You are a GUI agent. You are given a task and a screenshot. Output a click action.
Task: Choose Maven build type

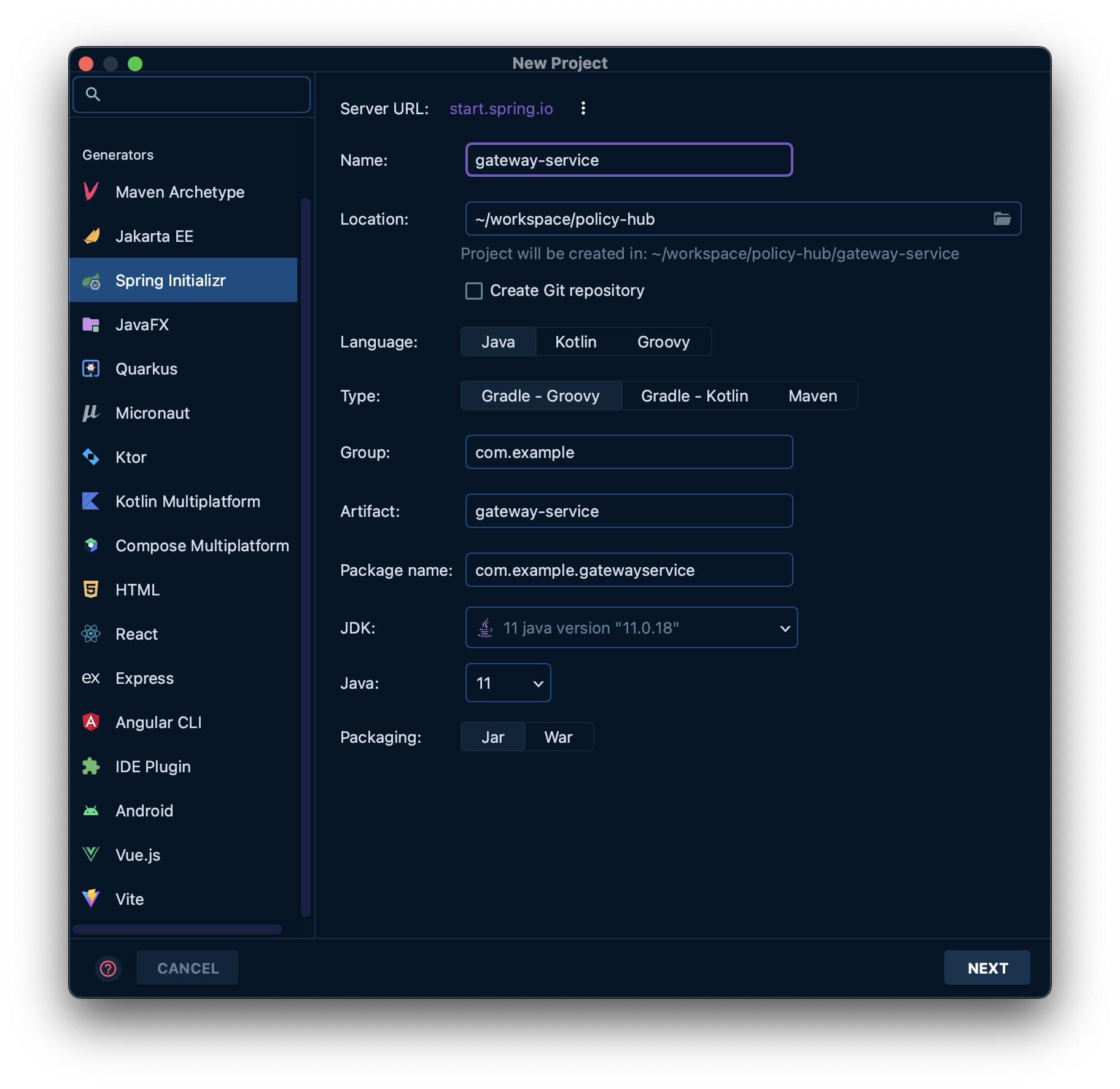(x=813, y=396)
